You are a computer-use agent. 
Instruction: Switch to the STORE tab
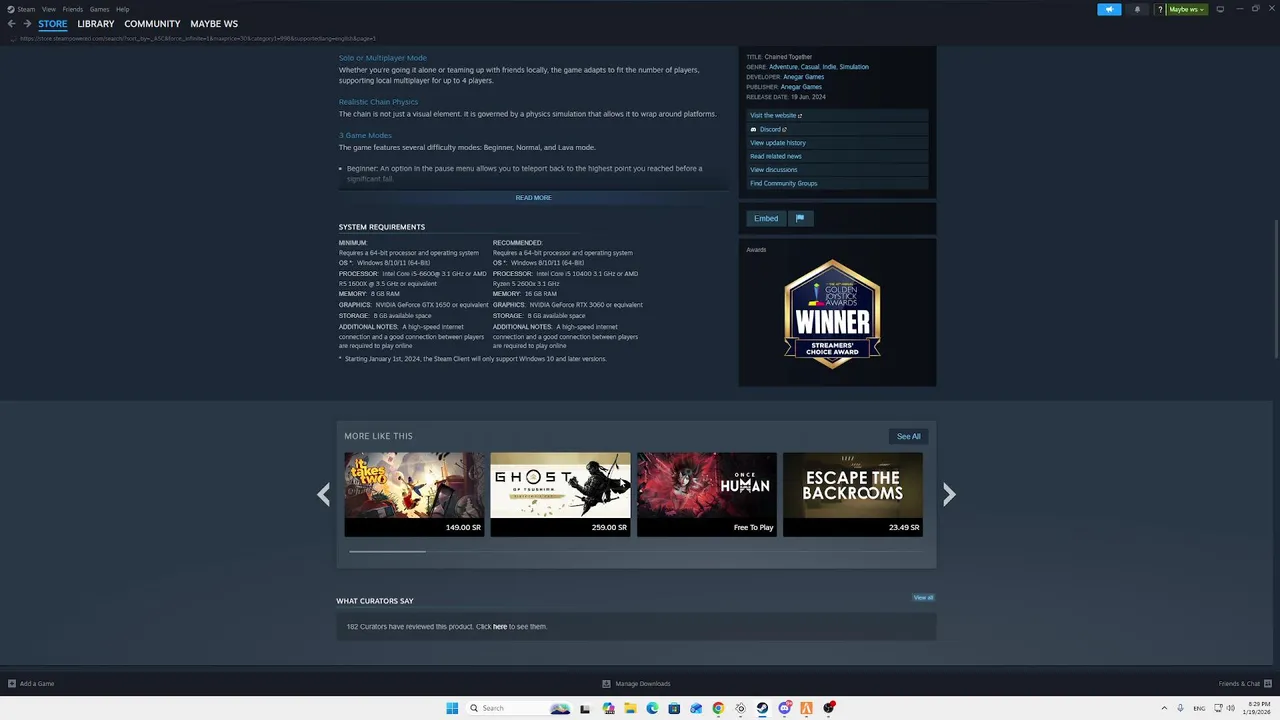(x=53, y=24)
